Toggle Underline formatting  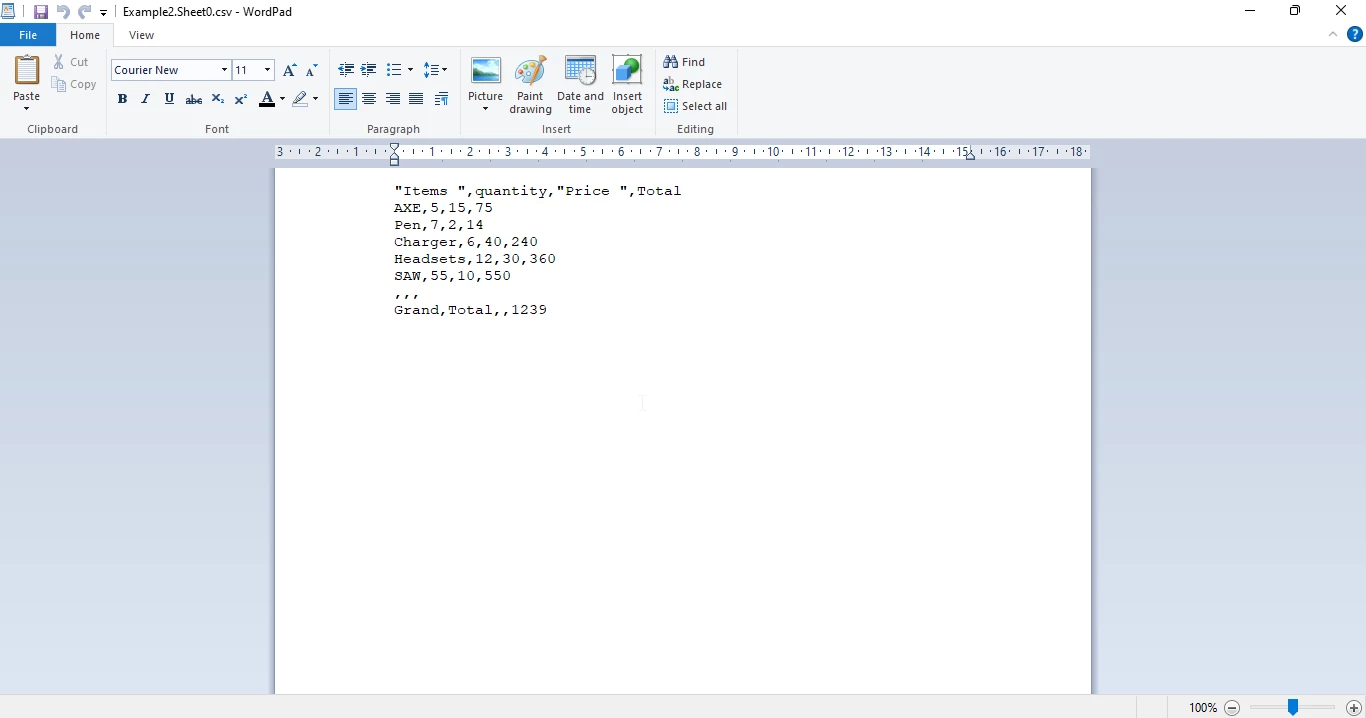pyautogui.click(x=169, y=99)
